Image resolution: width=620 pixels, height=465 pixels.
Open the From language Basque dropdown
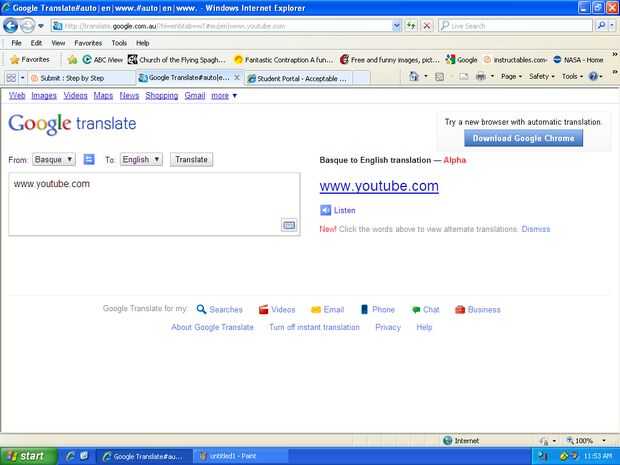[x=54, y=159]
